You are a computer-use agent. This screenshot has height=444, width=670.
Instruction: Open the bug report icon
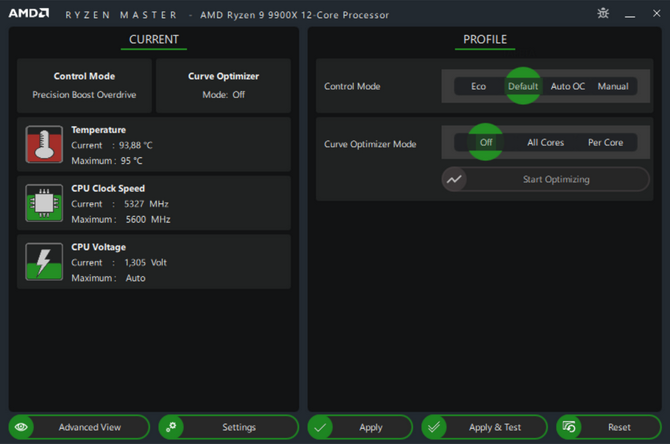(x=603, y=13)
